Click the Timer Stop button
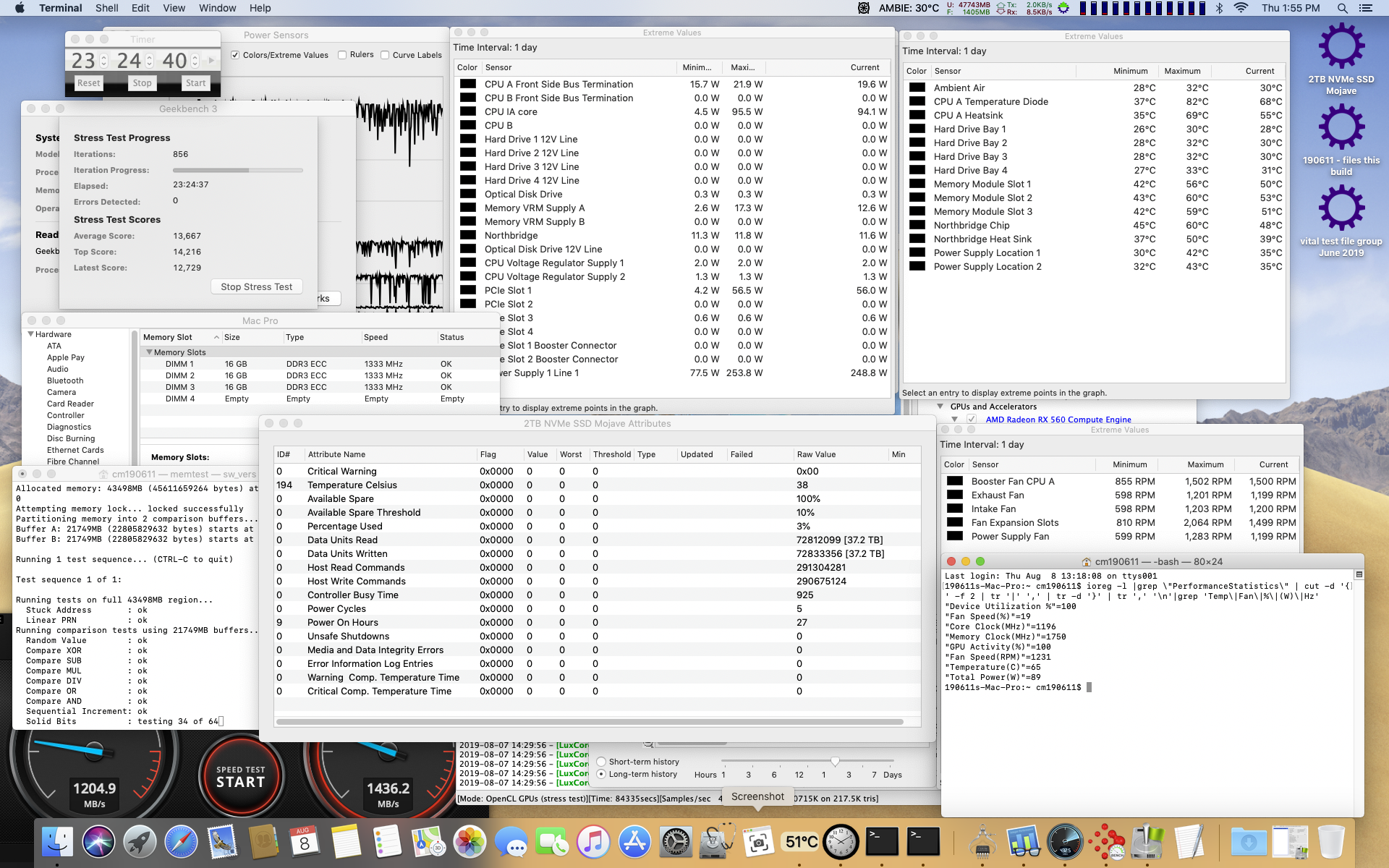The image size is (1389, 868). pyautogui.click(x=143, y=83)
